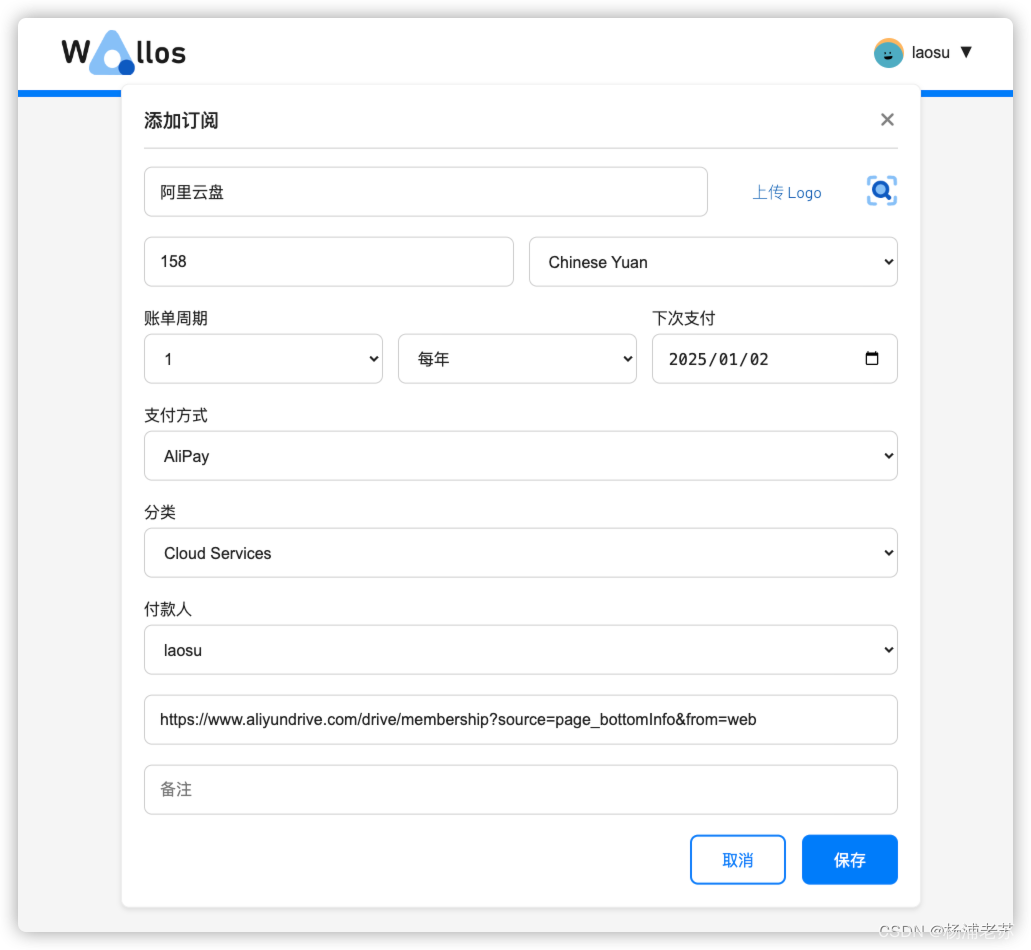Click the laosu username in header
The image size is (1031, 950).
coord(930,53)
